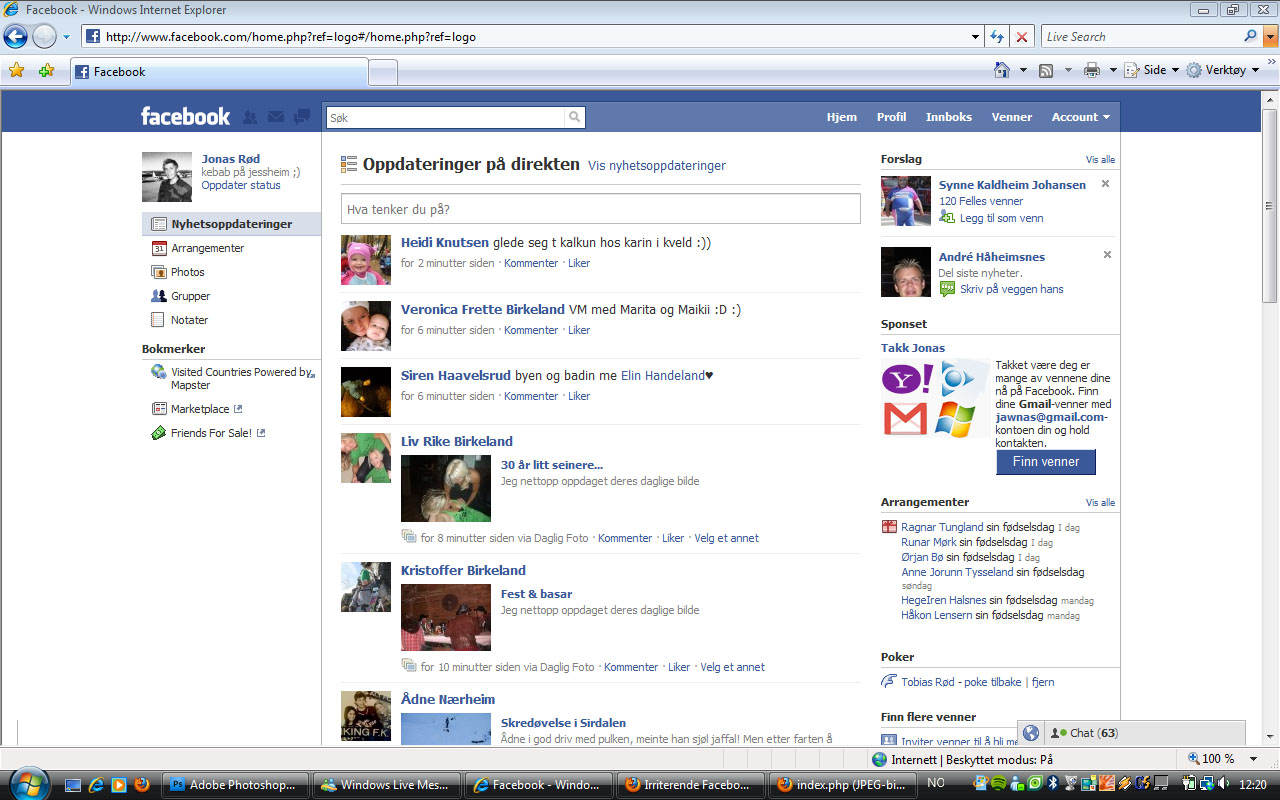Image resolution: width=1280 pixels, height=800 pixels.
Task: Open notifications speech-bubble icon in header
Action: (302, 117)
